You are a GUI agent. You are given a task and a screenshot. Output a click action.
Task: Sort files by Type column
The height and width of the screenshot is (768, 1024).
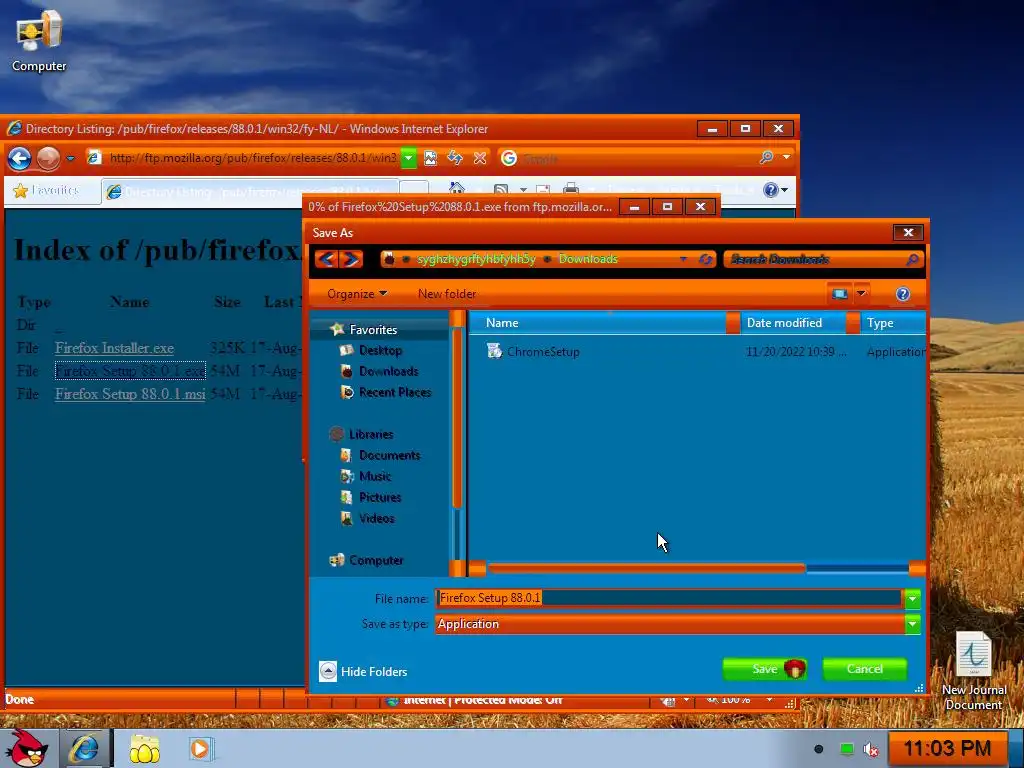click(x=892, y=323)
